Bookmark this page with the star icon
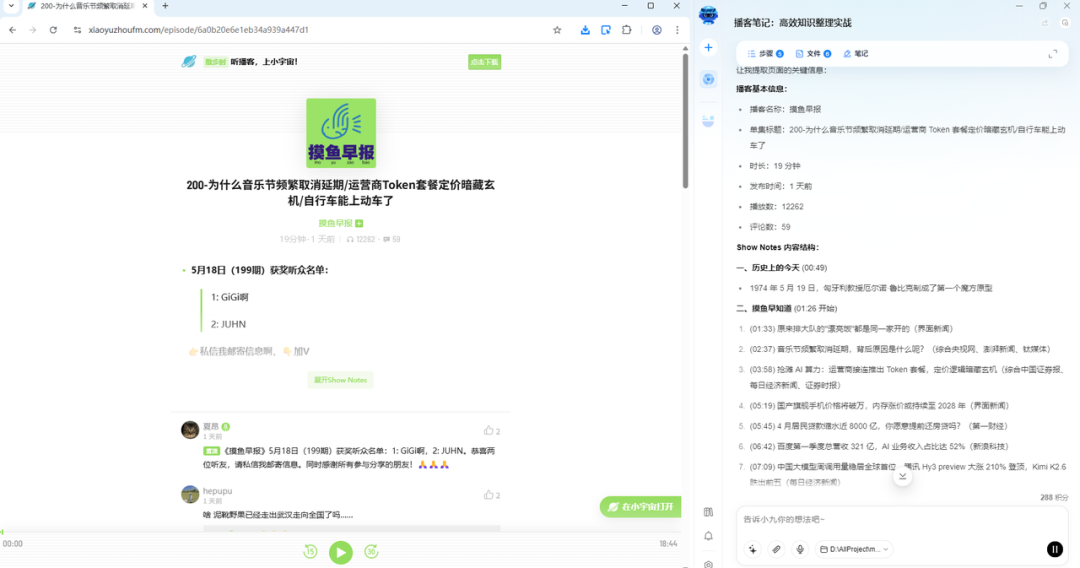1080x568 pixels. pos(557,30)
